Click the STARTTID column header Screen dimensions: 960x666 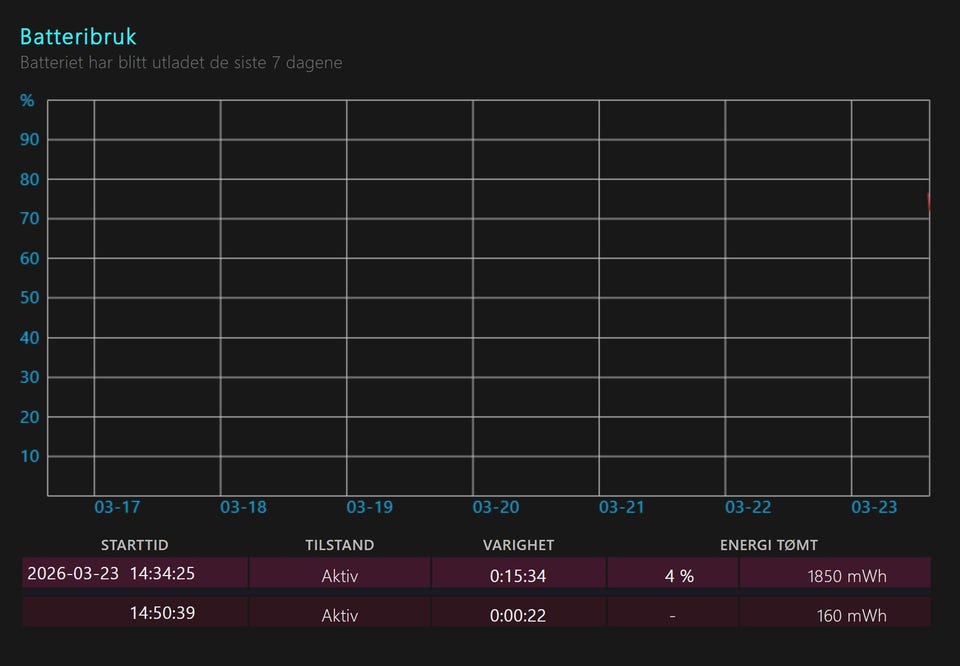[x=134, y=545]
